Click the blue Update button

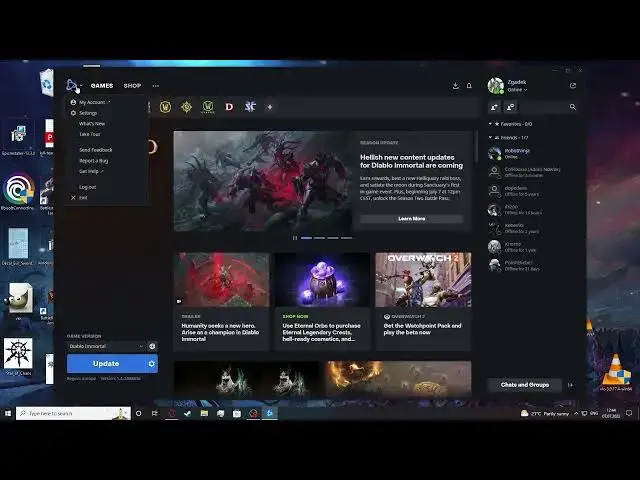point(106,364)
